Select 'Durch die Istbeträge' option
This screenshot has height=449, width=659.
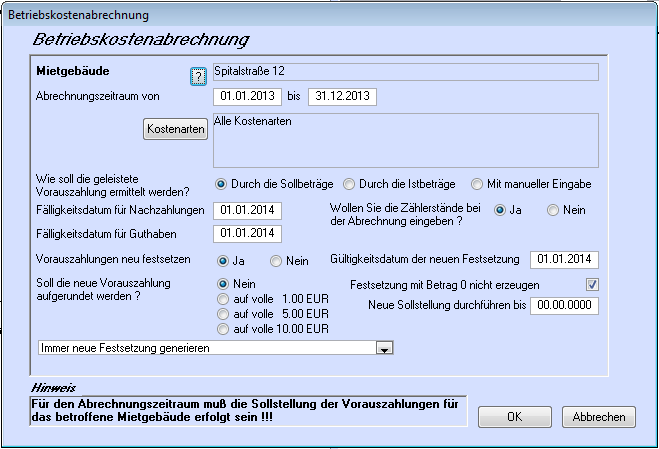click(349, 184)
